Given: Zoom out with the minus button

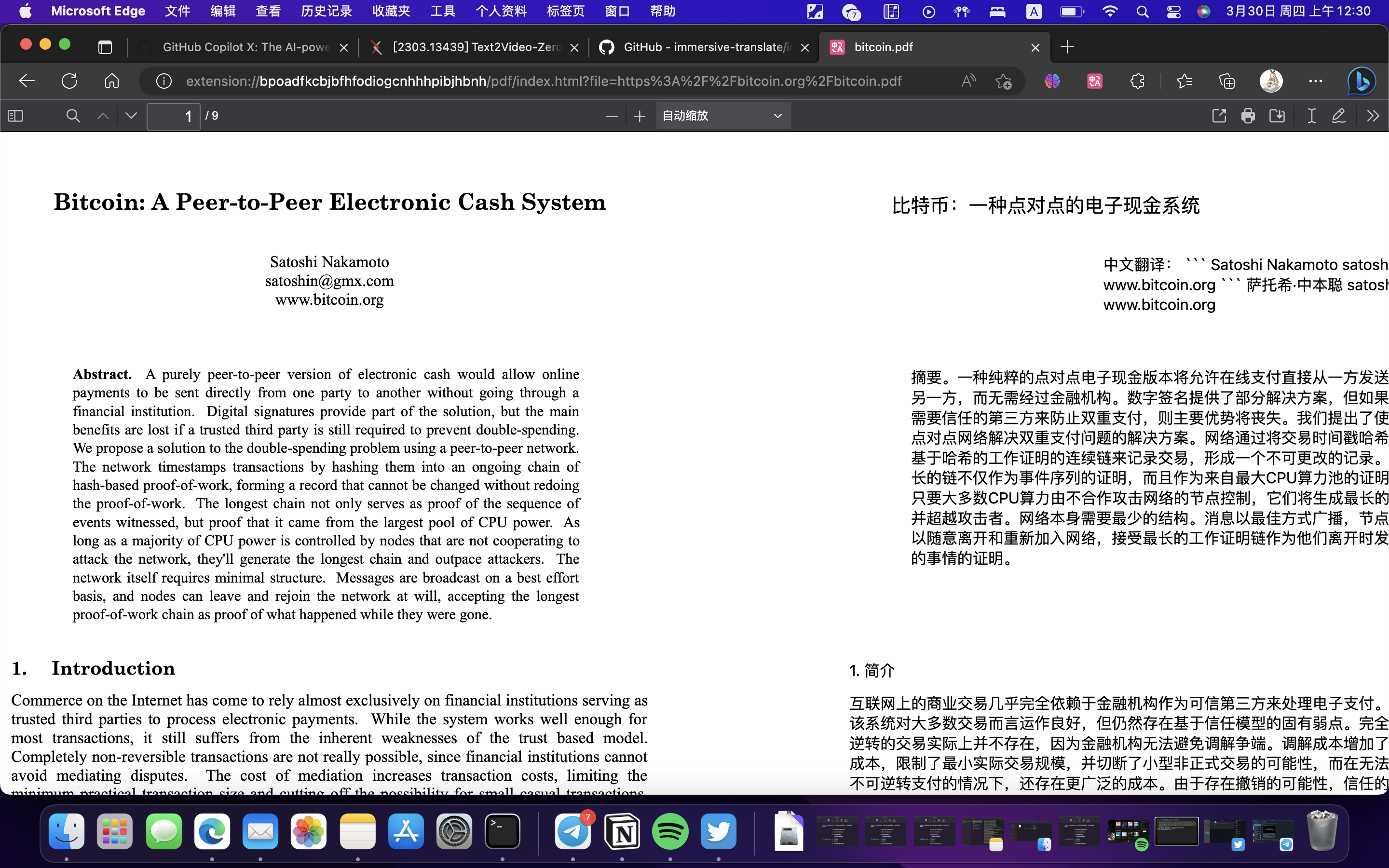Looking at the screenshot, I should [612, 117].
